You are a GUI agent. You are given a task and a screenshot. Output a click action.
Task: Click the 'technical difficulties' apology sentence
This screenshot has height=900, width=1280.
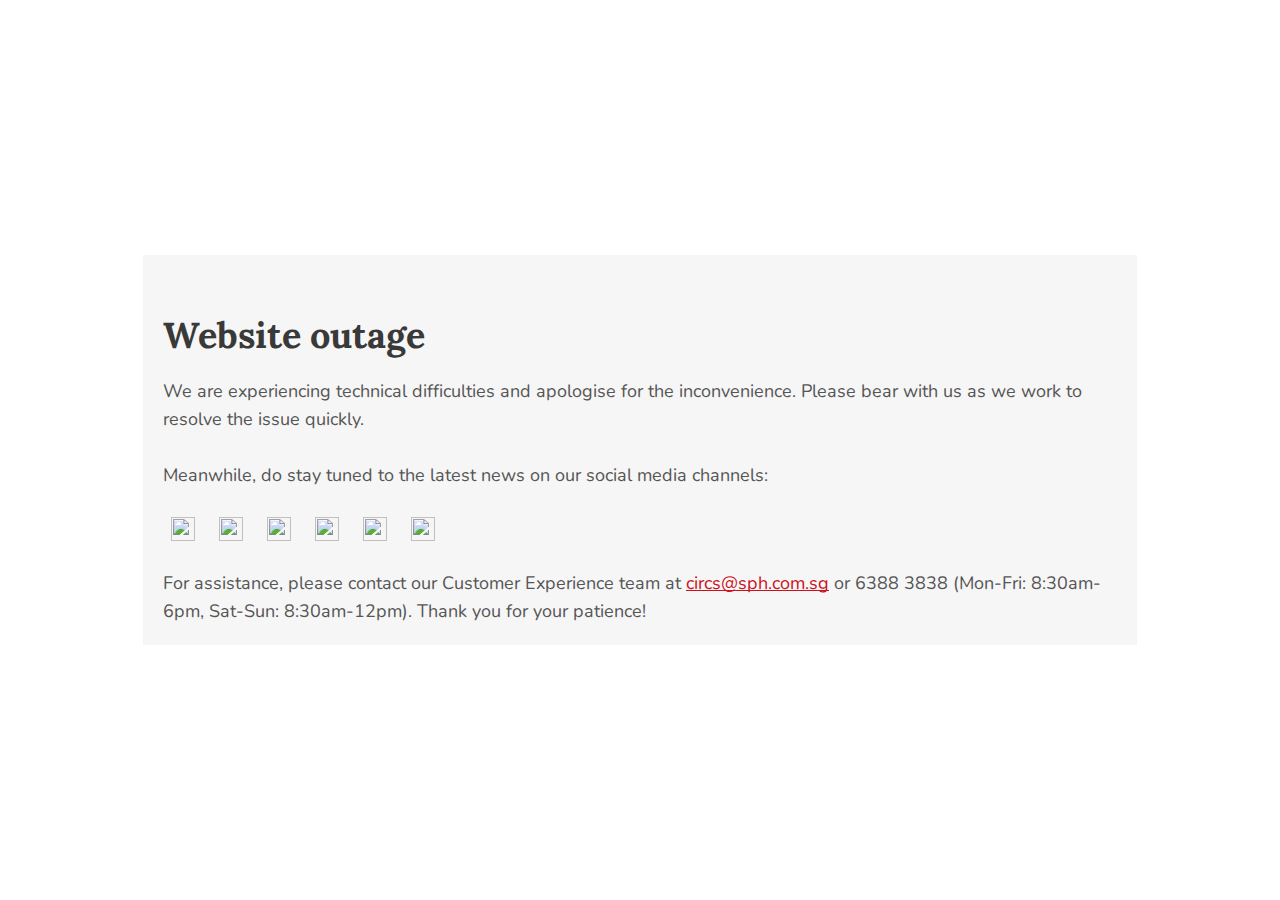tap(480, 391)
